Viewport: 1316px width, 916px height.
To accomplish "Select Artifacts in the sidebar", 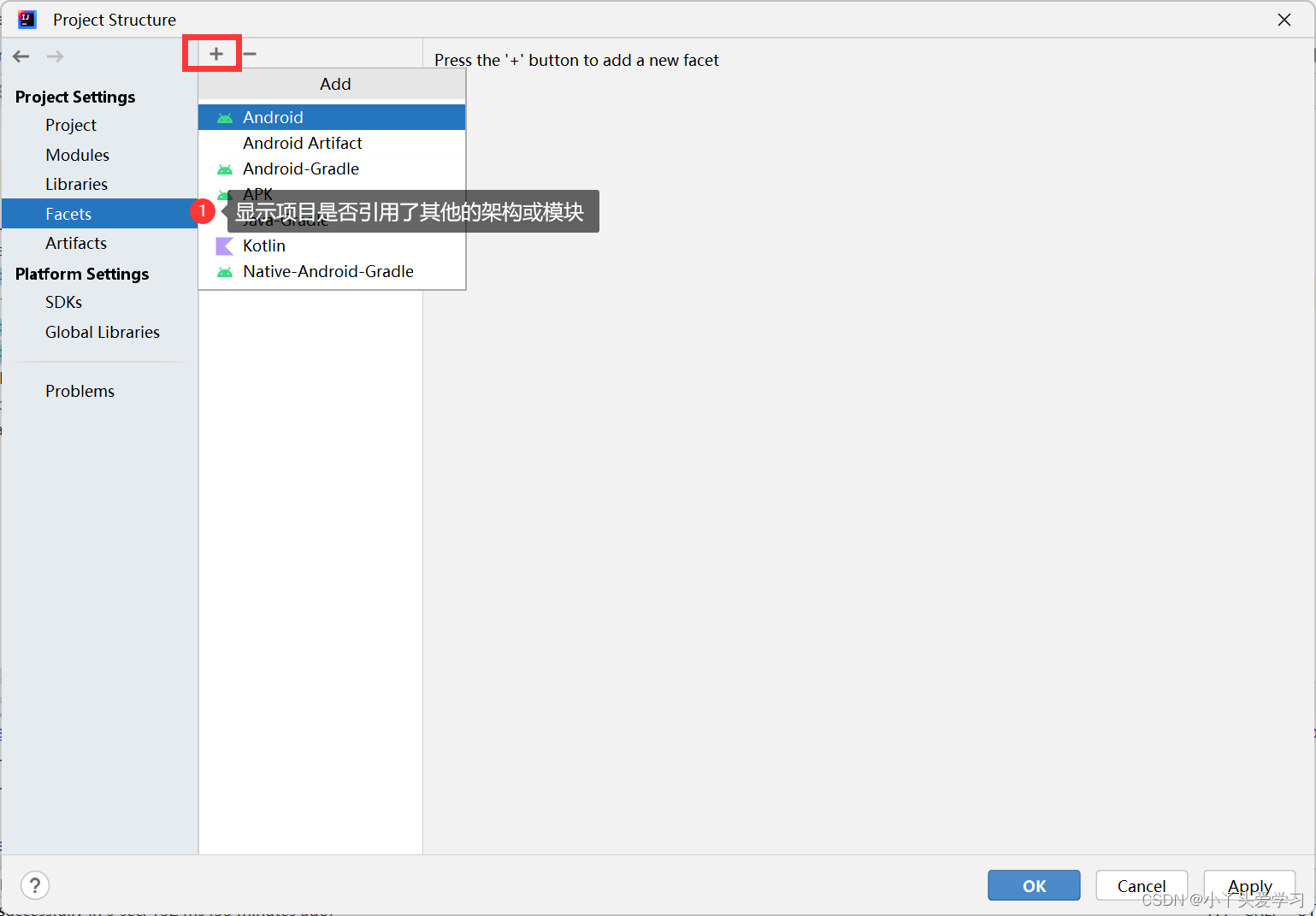I will [76, 243].
